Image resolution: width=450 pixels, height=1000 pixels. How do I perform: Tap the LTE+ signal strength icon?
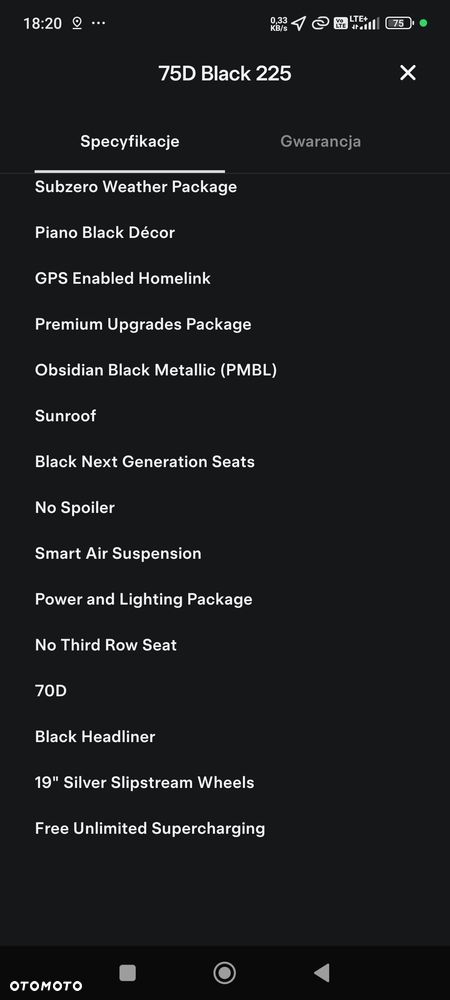[x=365, y=24]
